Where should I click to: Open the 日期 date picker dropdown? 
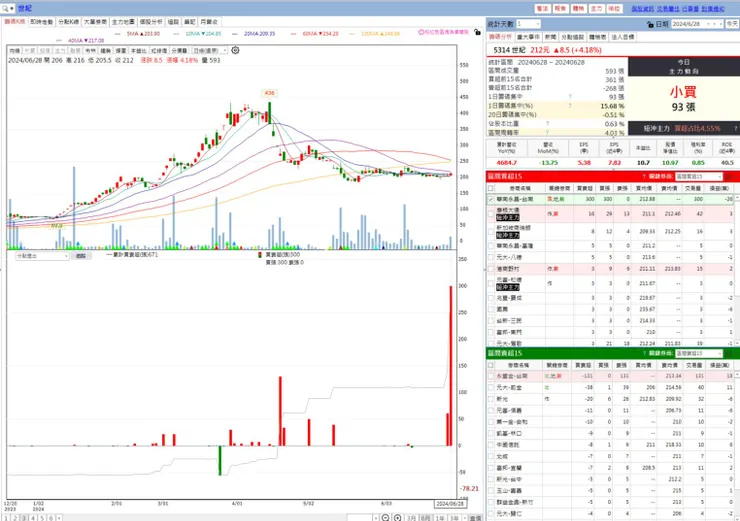pos(708,24)
